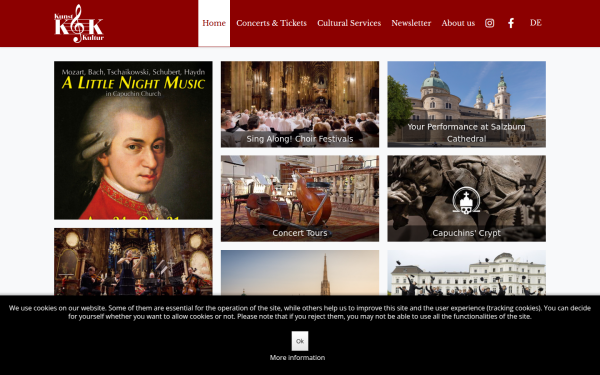The height and width of the screenshot is (375, 600).
Task: Open the Instagram icon in header
Action: [x=489, y=23]
